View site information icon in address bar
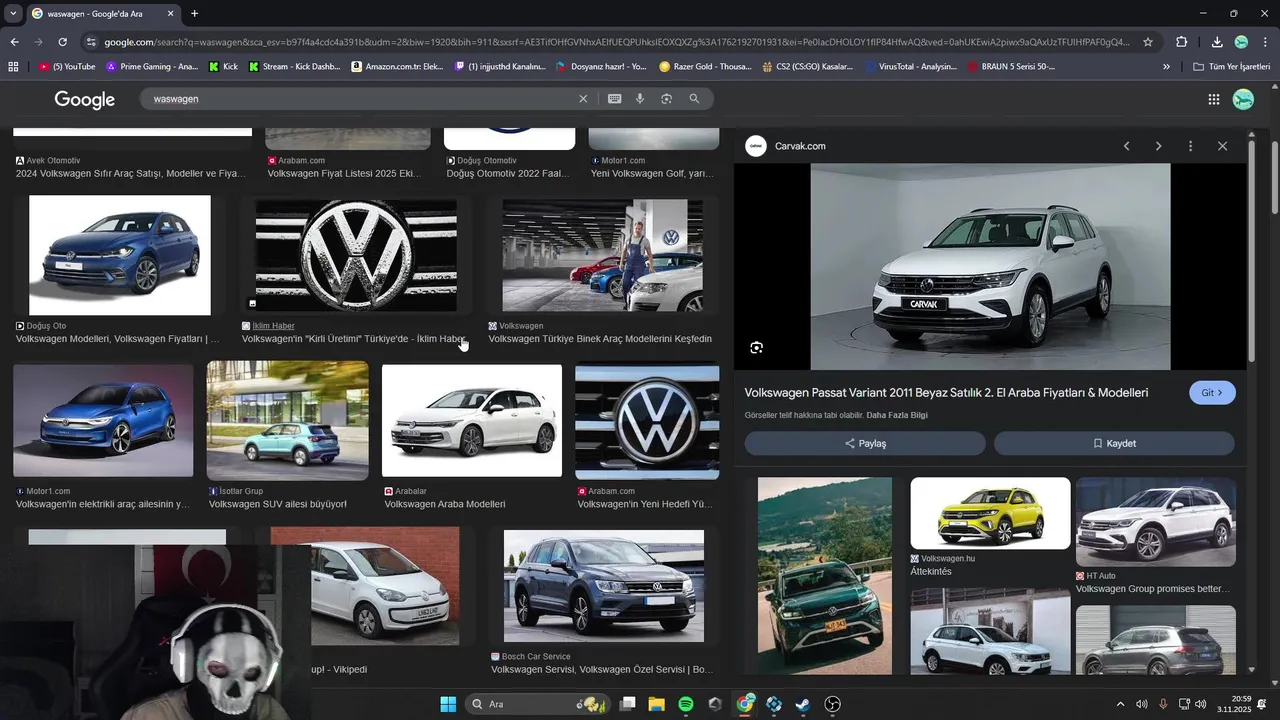This screenshot has height=720, width=1280. click(x=91, y=42)
